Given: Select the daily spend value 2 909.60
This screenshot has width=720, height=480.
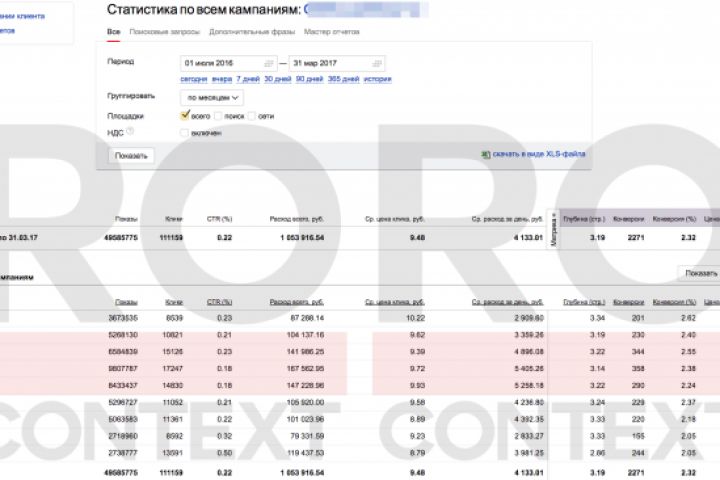Looking at the screenshot, I should point(529,318).
